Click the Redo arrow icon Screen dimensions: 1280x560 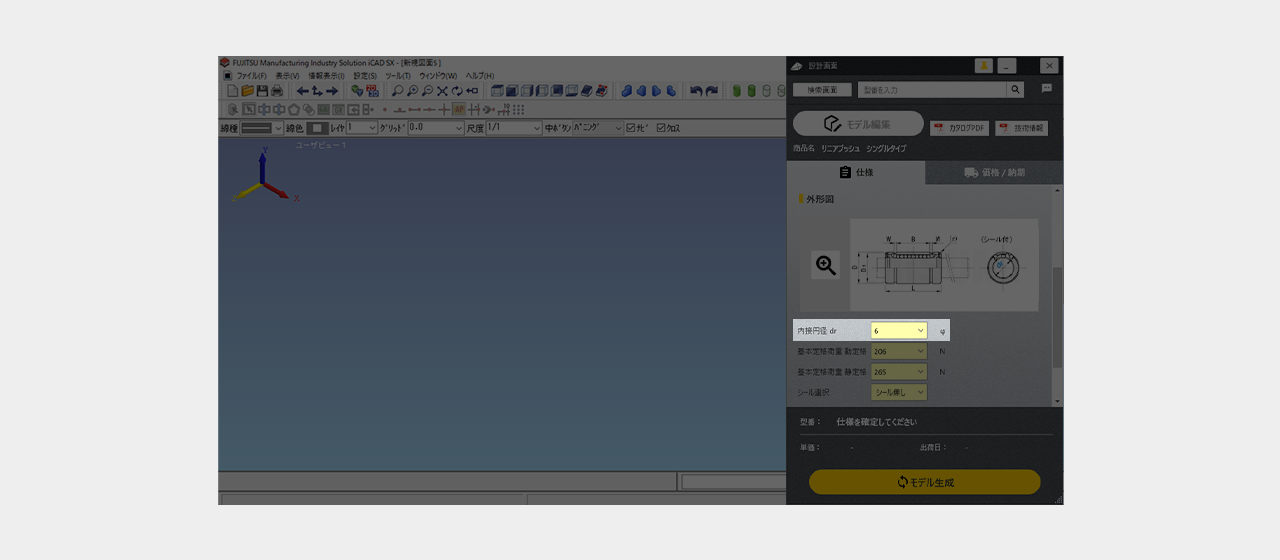[x=712, y=91]
